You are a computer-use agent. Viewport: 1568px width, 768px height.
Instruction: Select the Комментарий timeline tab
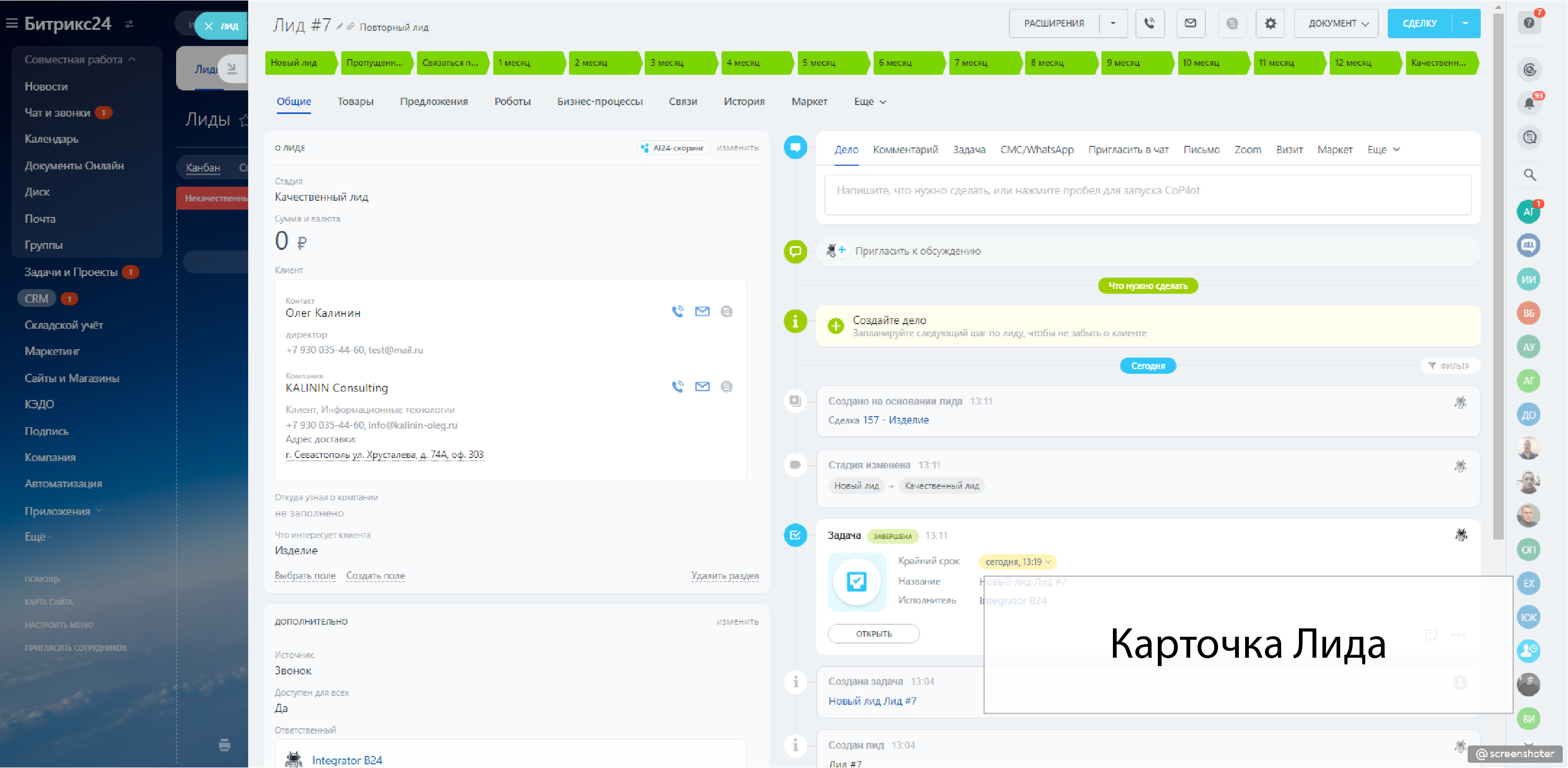[904, 150]
